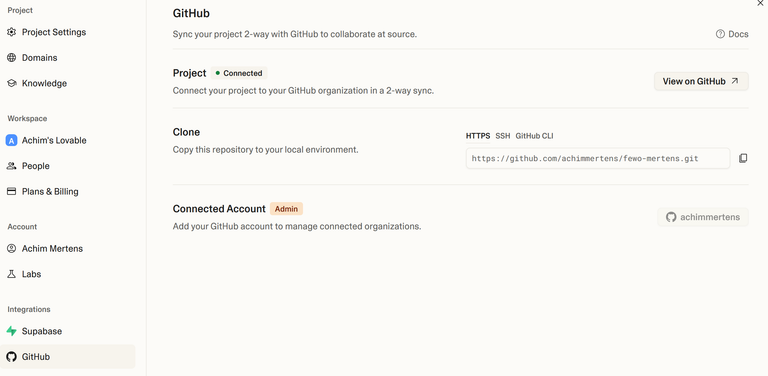The width and height of the screenshot is (768, 376).
Task: Copy the clone URL with copy icon
Action: pyautogui.click(x=743, y=158)
